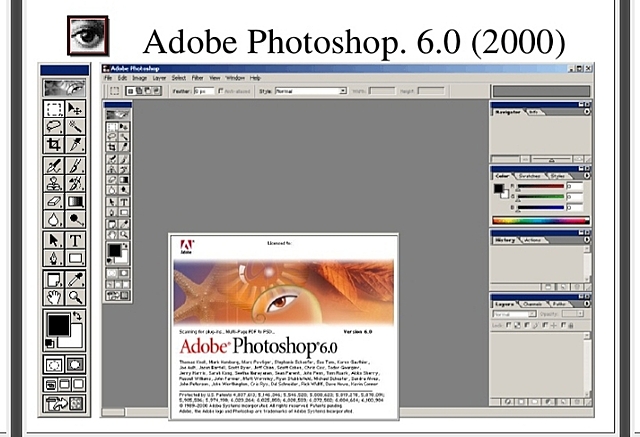The width and height of the screenshot is (640, 437).
Task: Choose Standard screen mode in enlarged toolbox
Action: [x=51, y=384]
